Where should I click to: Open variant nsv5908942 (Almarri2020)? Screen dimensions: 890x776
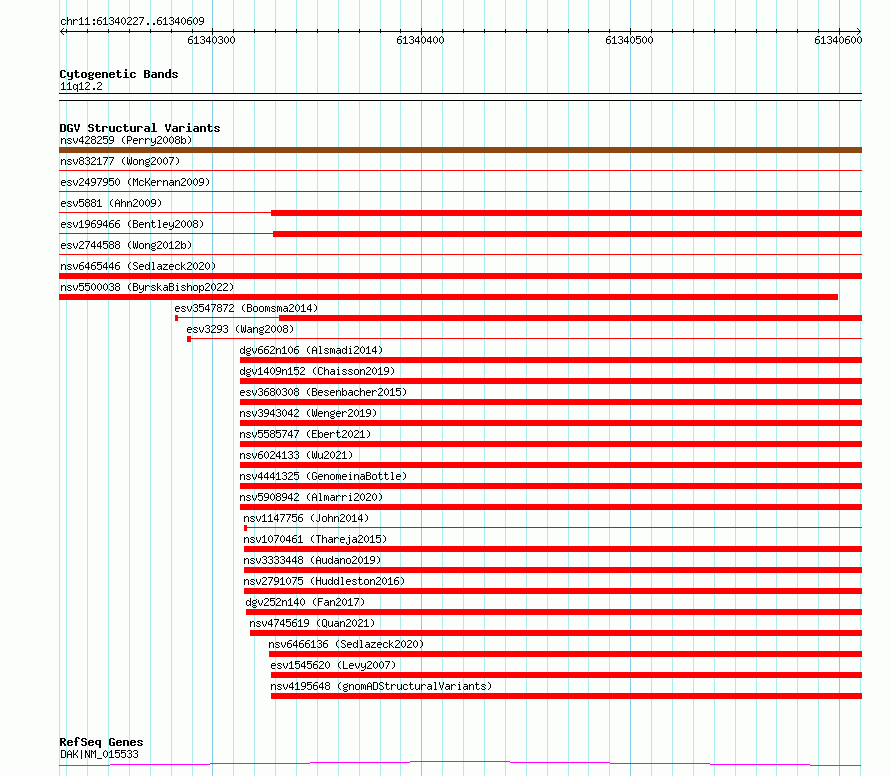311,497
